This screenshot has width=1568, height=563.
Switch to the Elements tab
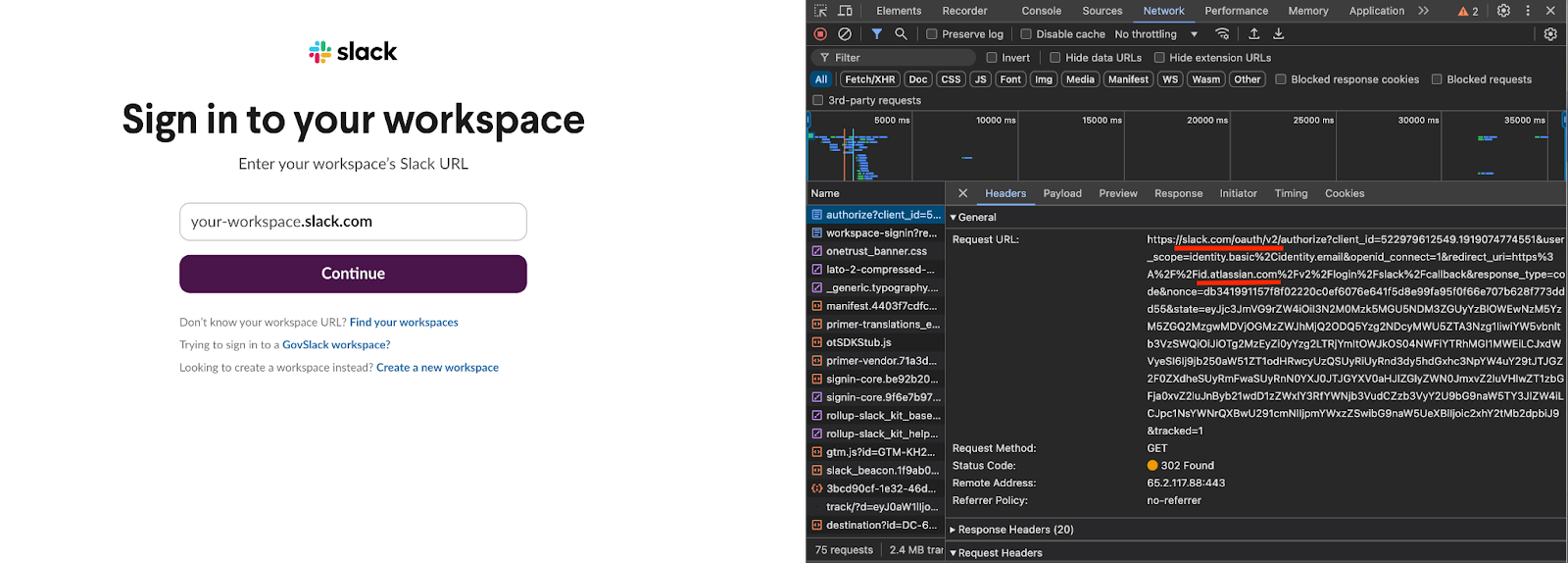coord(899,11)
